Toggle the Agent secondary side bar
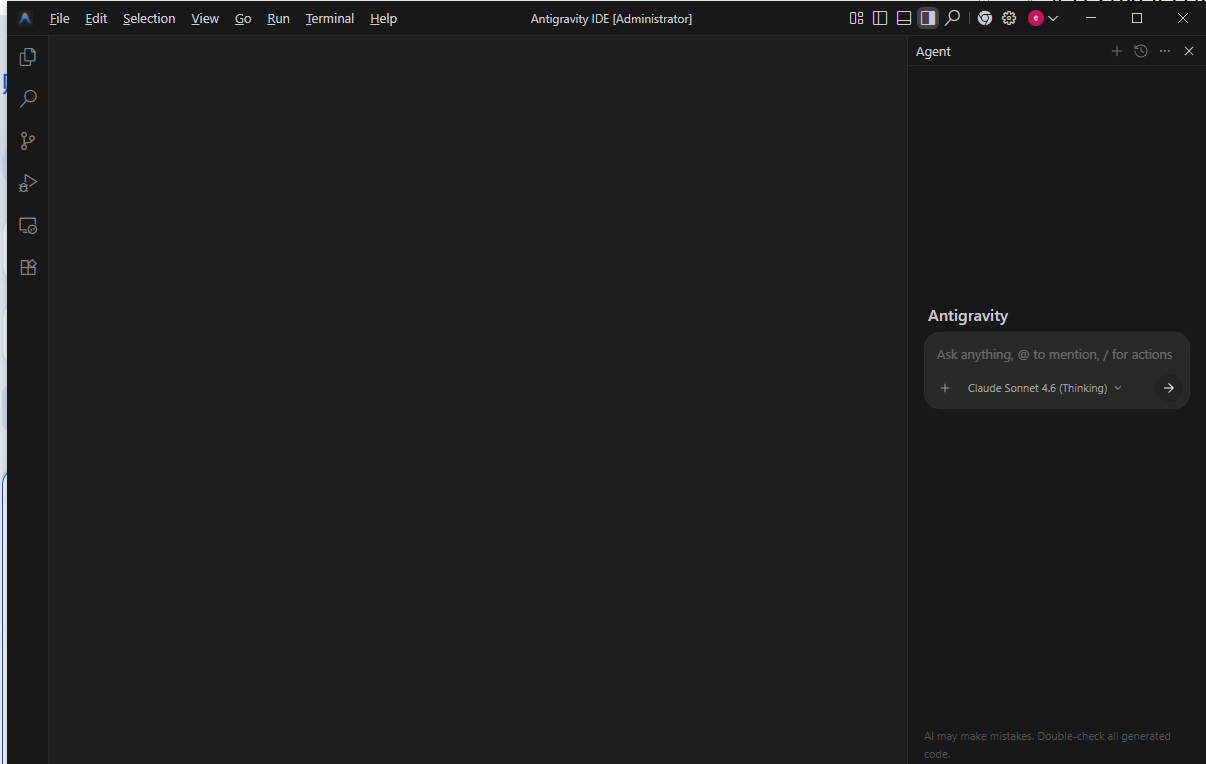This screenshot has height=764, width=1206. [x=928, y=18]
